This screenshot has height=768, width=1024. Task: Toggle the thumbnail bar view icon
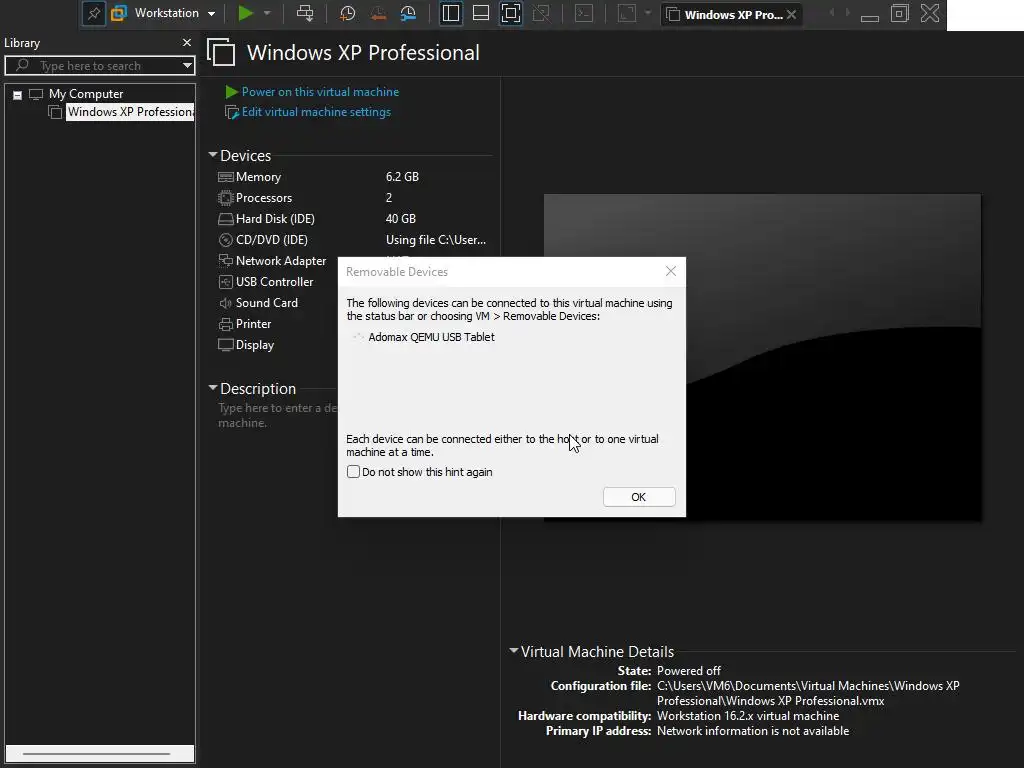coord(481,13)
